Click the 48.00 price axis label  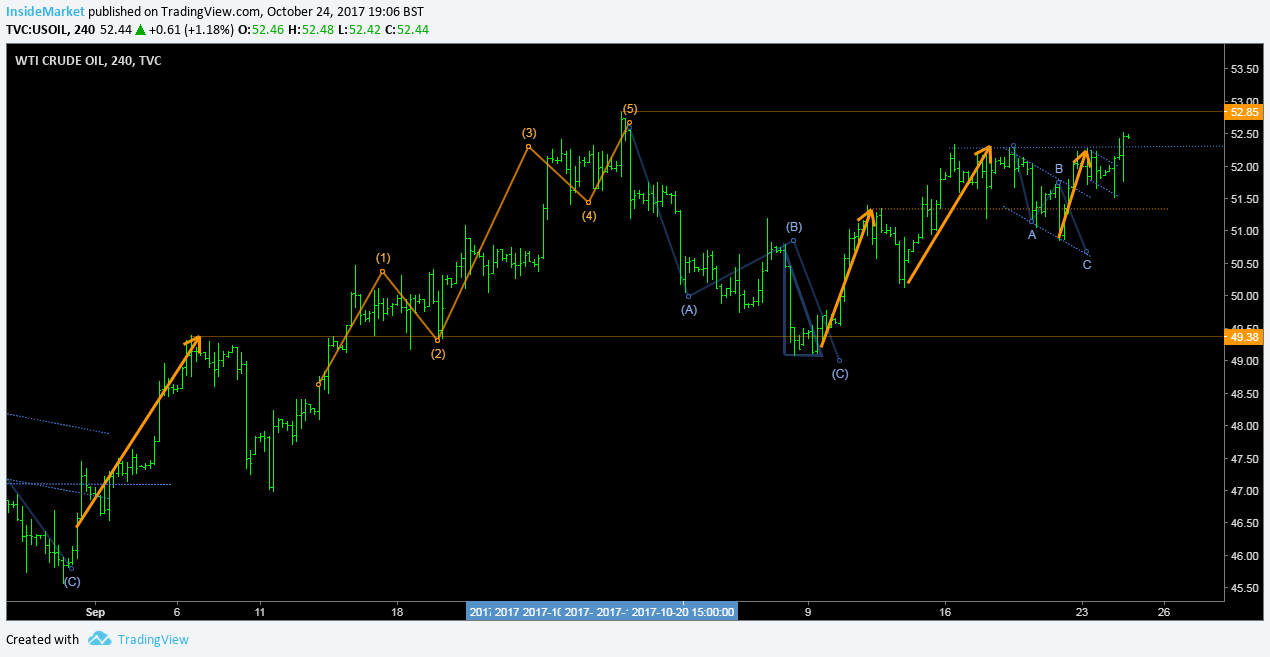(x=1243, y=427)
